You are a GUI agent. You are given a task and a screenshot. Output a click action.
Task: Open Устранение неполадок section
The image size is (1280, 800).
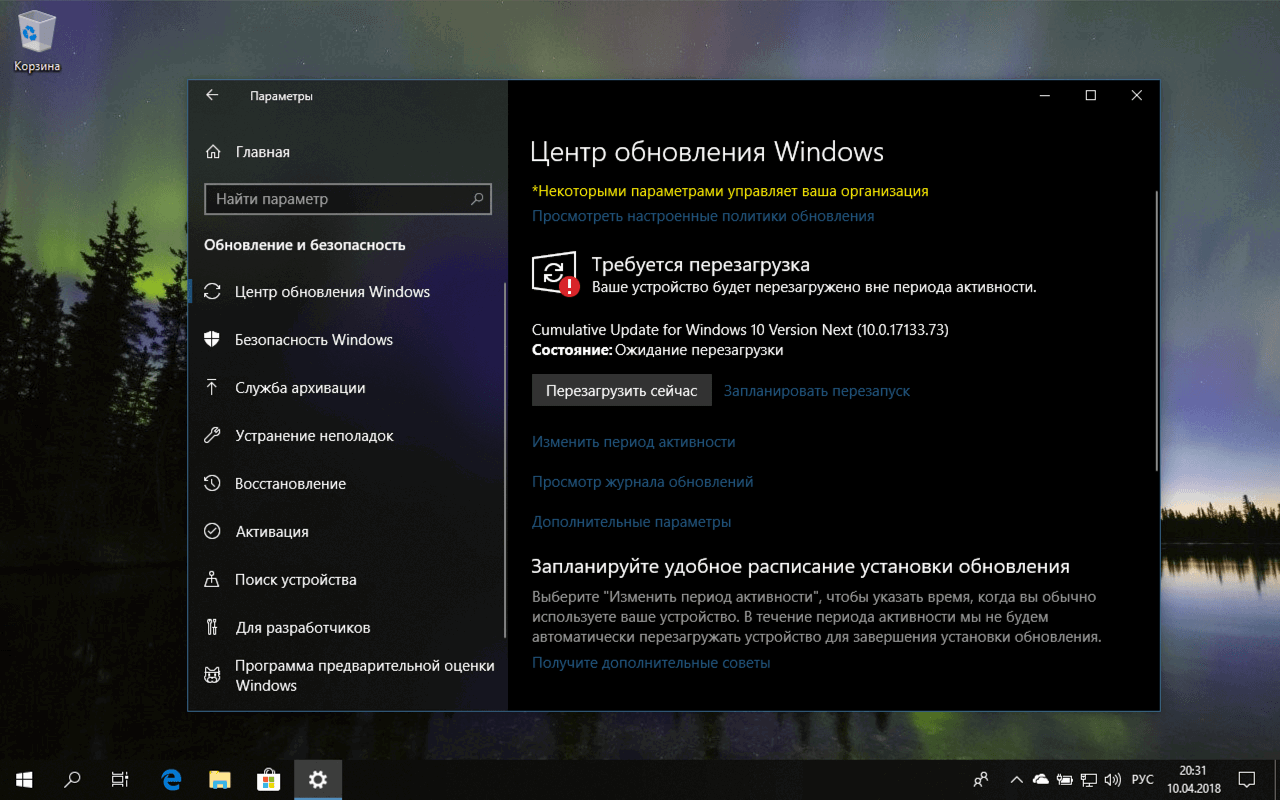click(x=313, y=435)
